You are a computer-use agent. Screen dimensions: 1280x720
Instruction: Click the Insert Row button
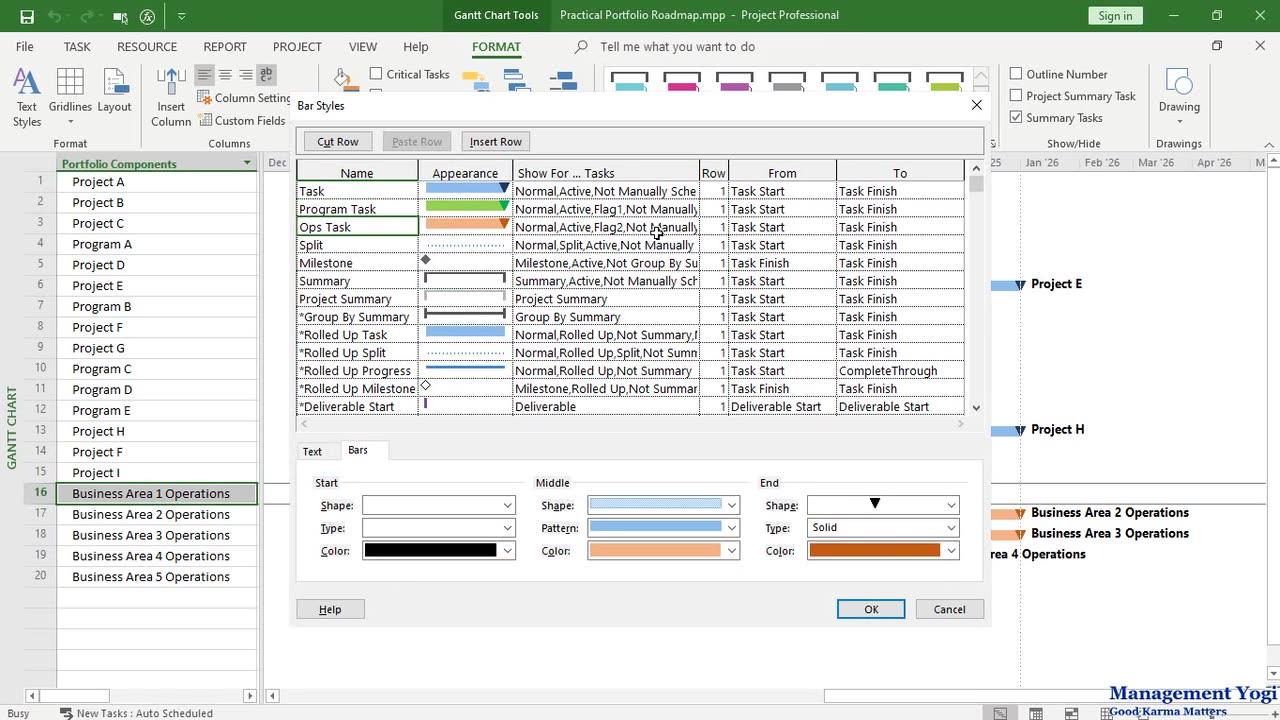(x=496, y=142)
